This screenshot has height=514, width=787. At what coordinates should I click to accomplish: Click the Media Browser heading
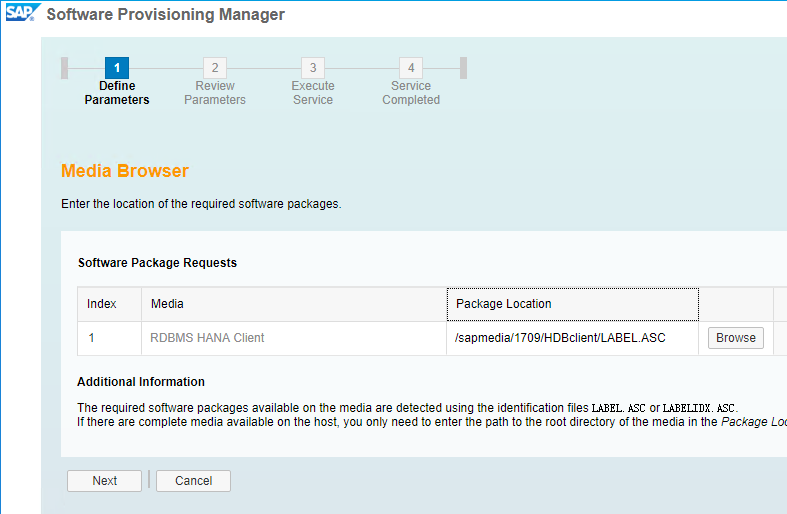(x=125, y=171)
